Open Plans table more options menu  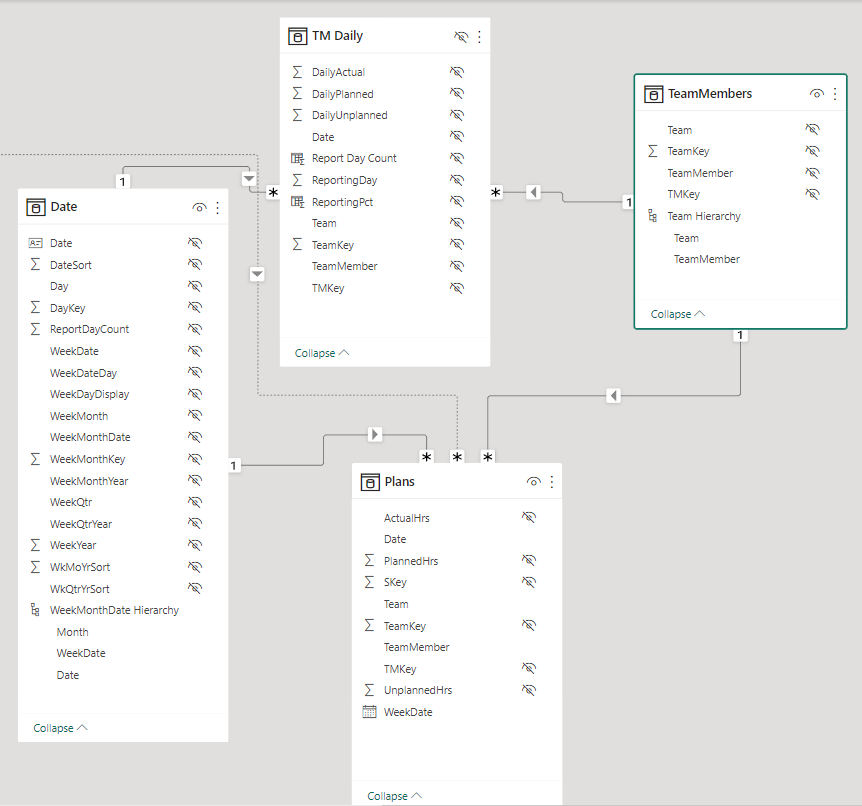pos(551,482)
